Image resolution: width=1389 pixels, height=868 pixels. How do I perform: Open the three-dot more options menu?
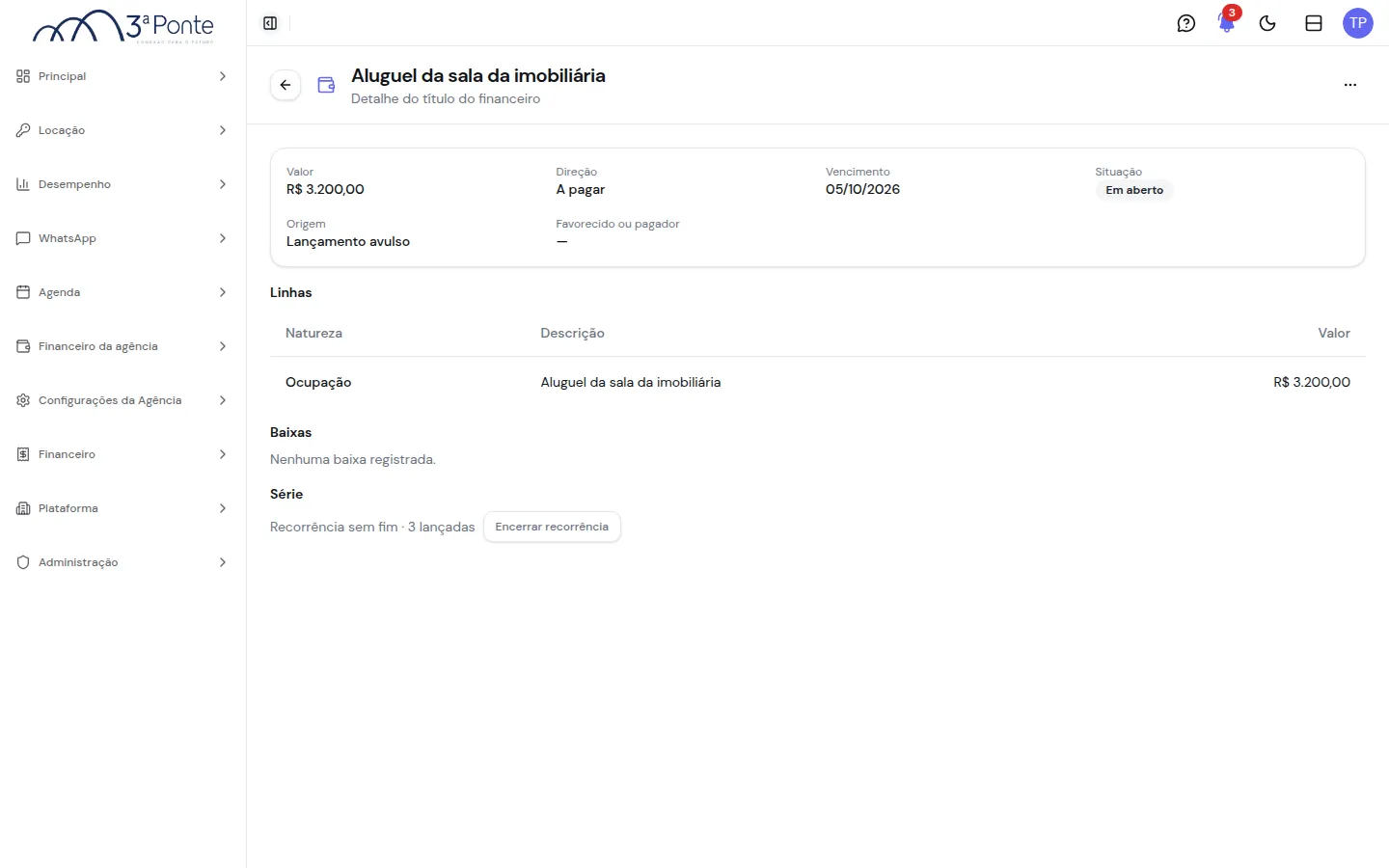click(1350, 85)
